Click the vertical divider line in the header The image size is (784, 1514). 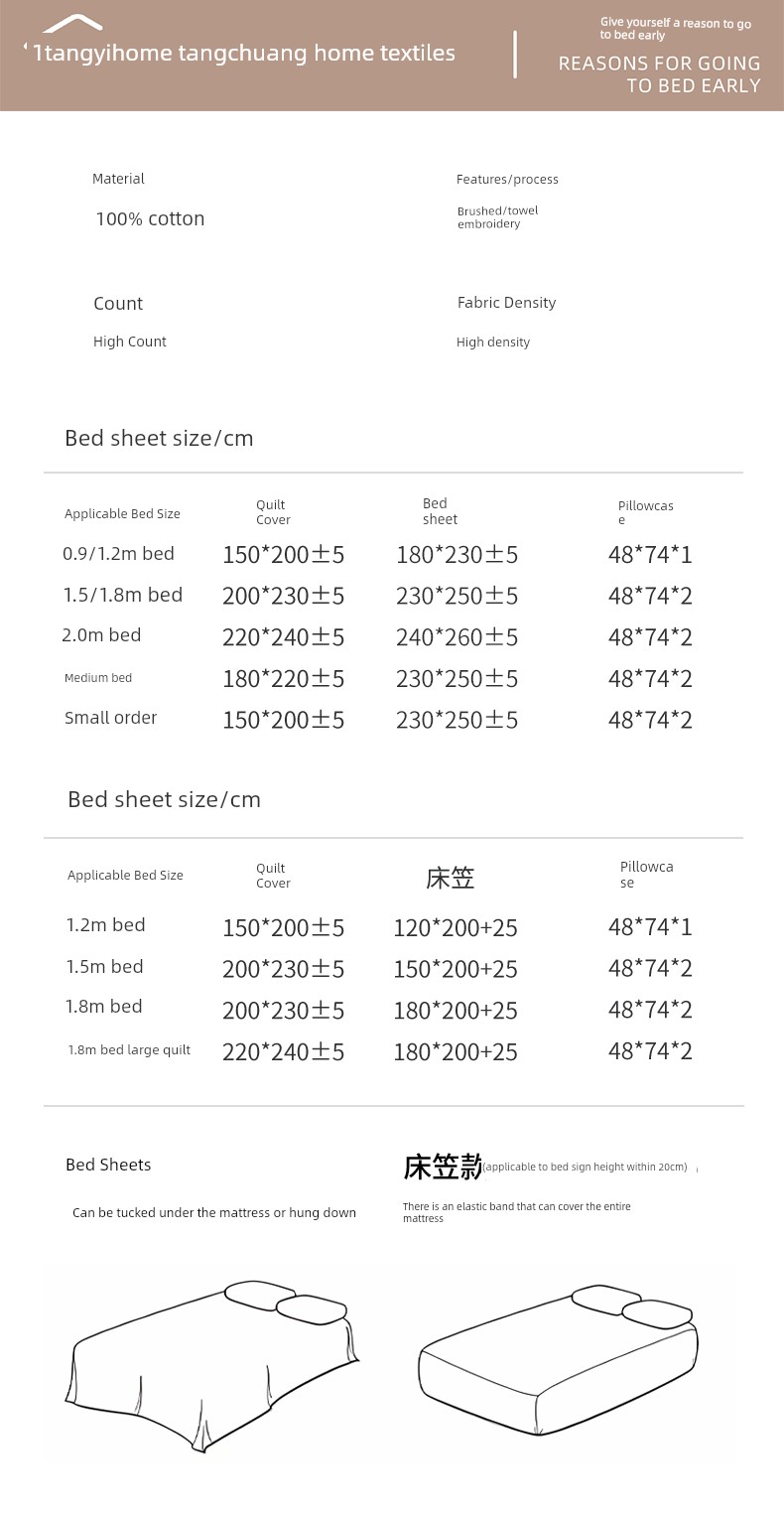click(515, 54)
